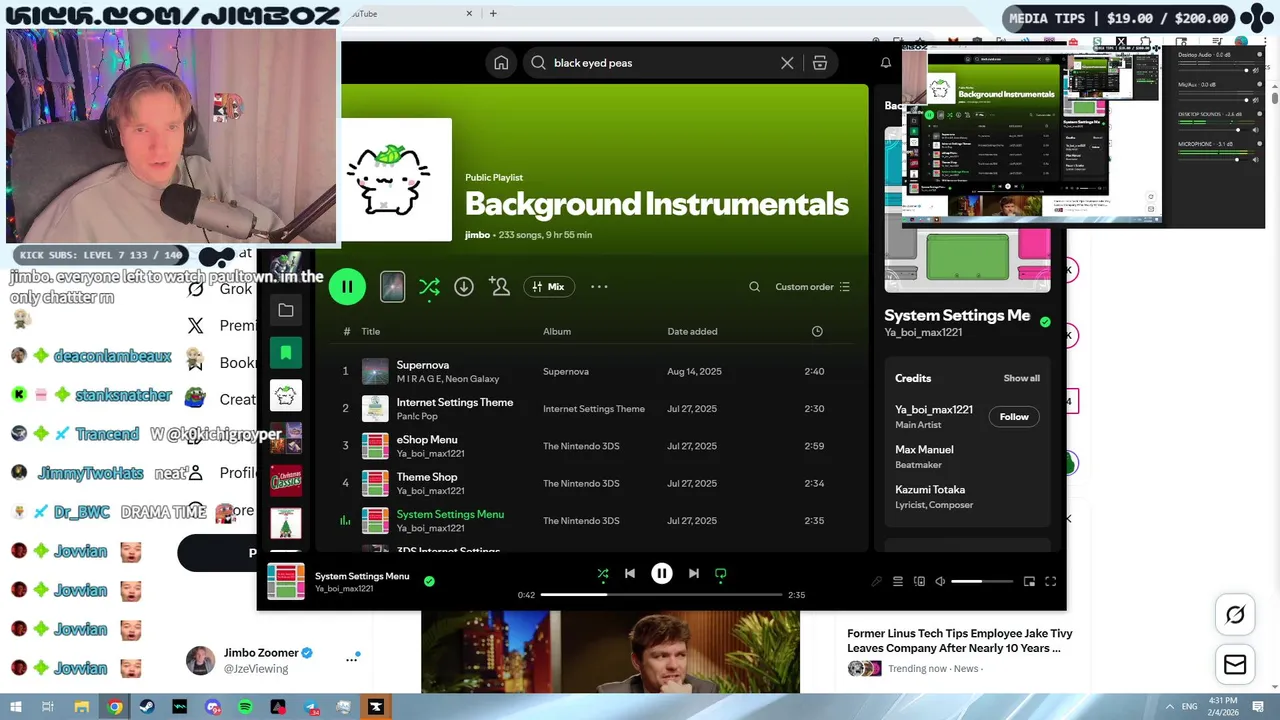Open Chrome from the taskbar
This screenshot has width=1280, height=720.
115,707
